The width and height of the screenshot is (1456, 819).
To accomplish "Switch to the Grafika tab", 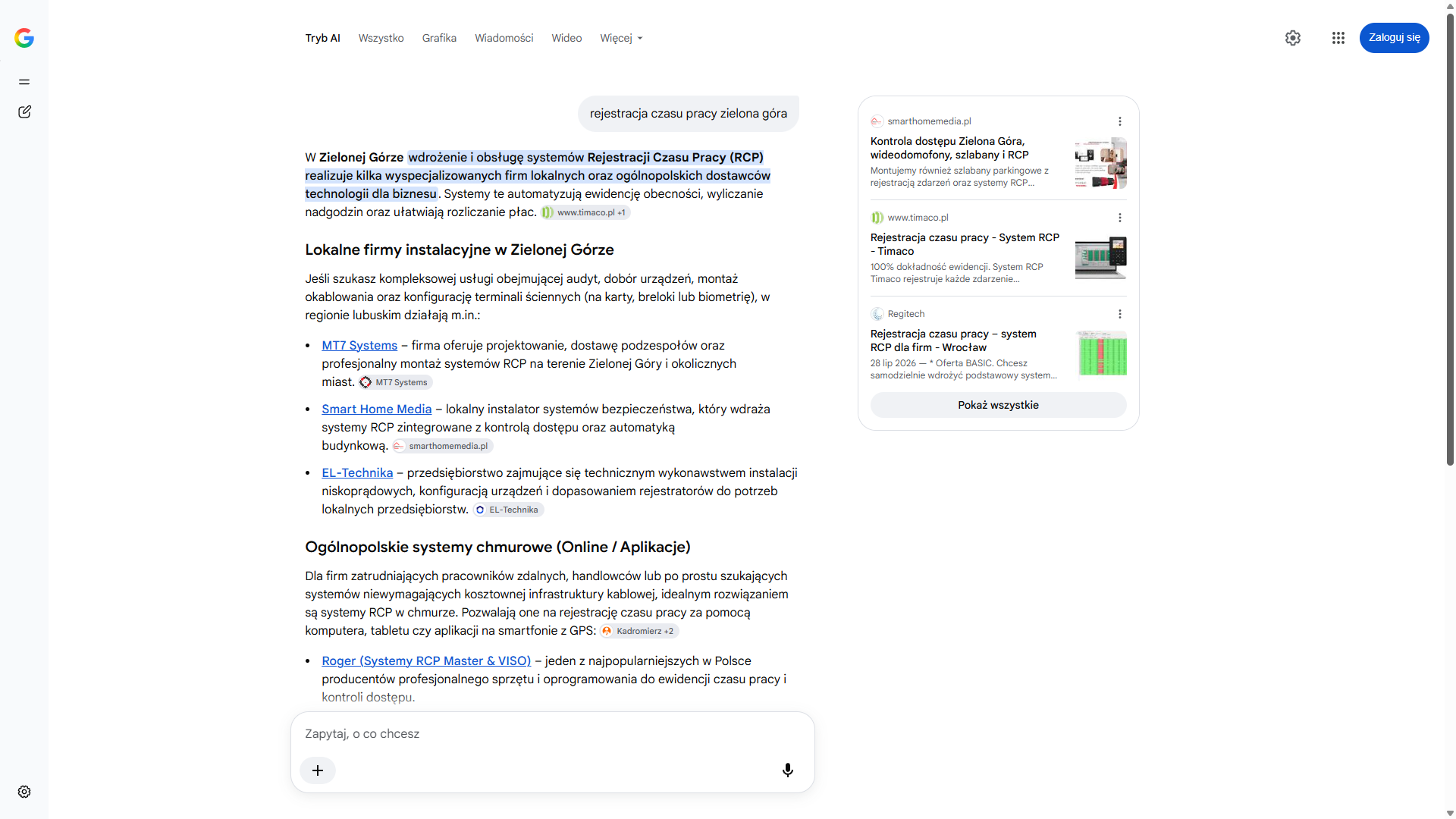I will 439,38.
